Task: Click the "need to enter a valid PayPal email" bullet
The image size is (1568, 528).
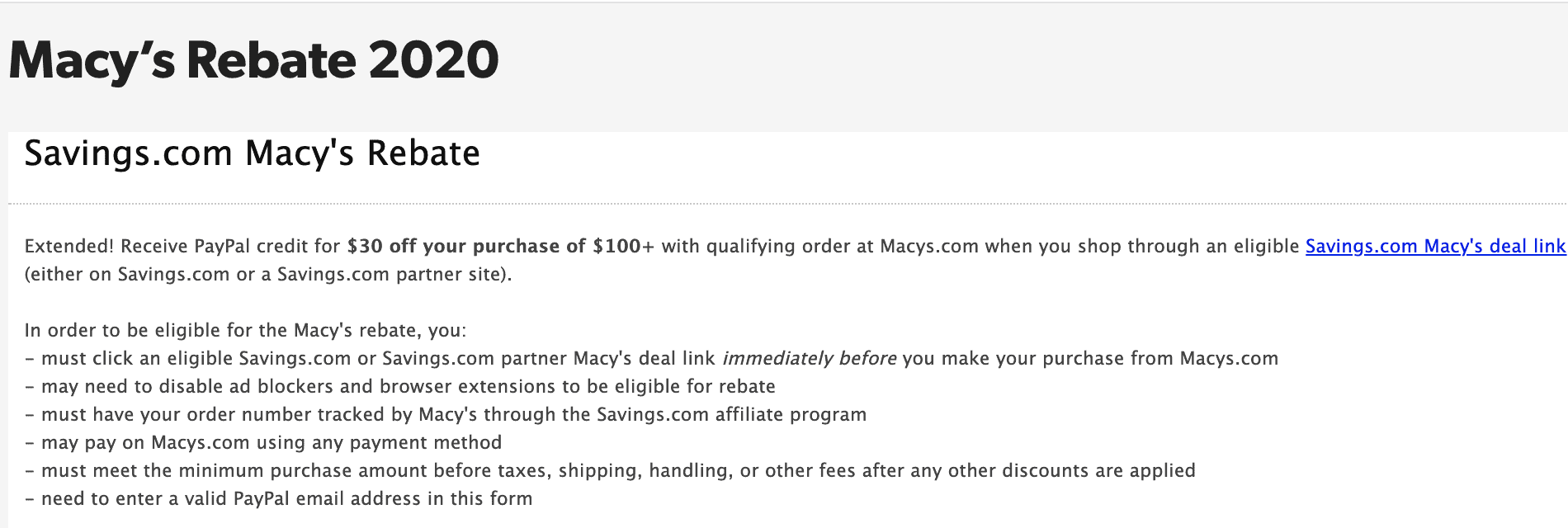Action: pyautogui.click(x=278, y=498)
